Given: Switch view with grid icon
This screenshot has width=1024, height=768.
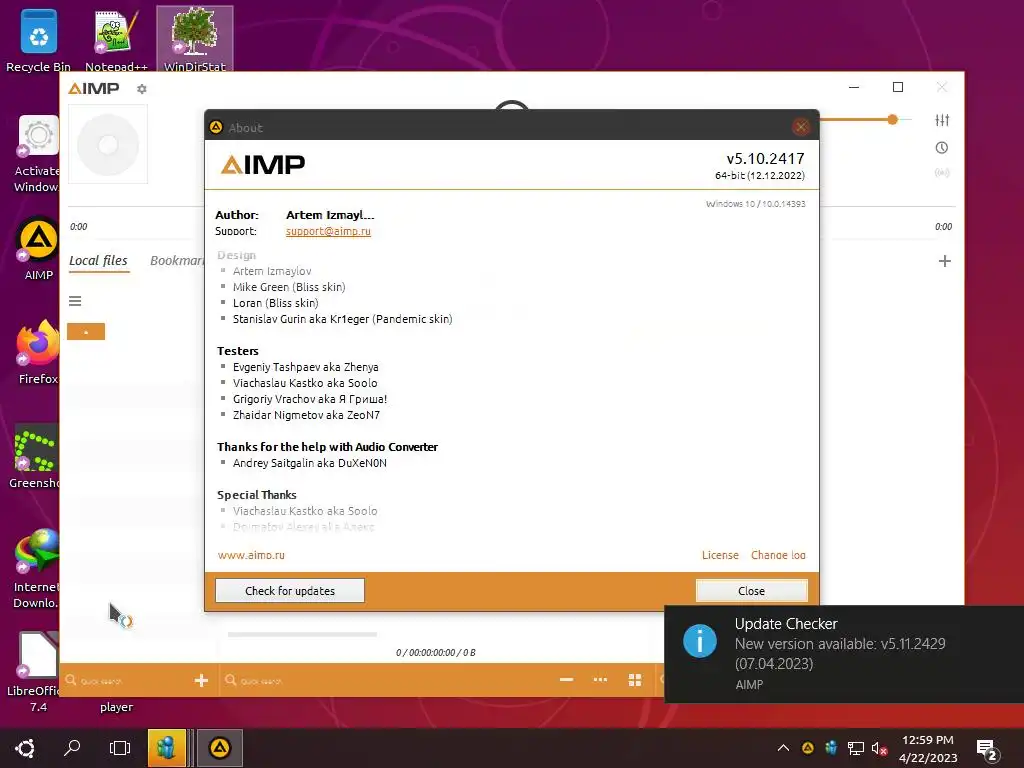Looking at the screenshot, I should (635, 680).
